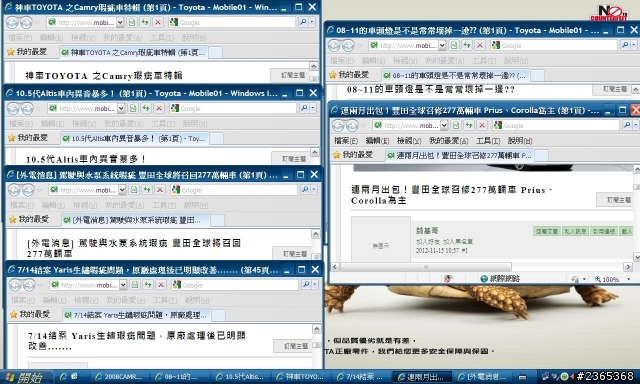Select the 連兩月出包 page tab
This screenshot has width=640, height=384.
[x=459, y=155]
